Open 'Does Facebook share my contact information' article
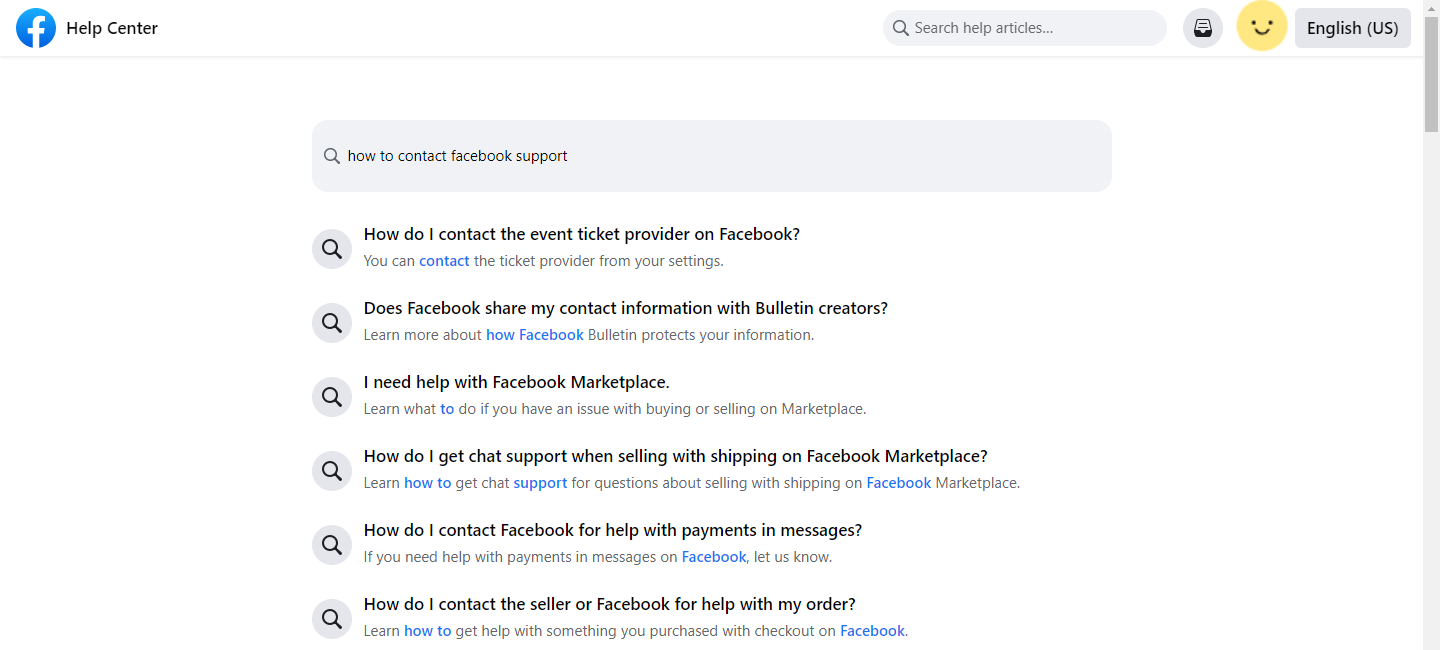The image size is (1440, 650). 625,308
